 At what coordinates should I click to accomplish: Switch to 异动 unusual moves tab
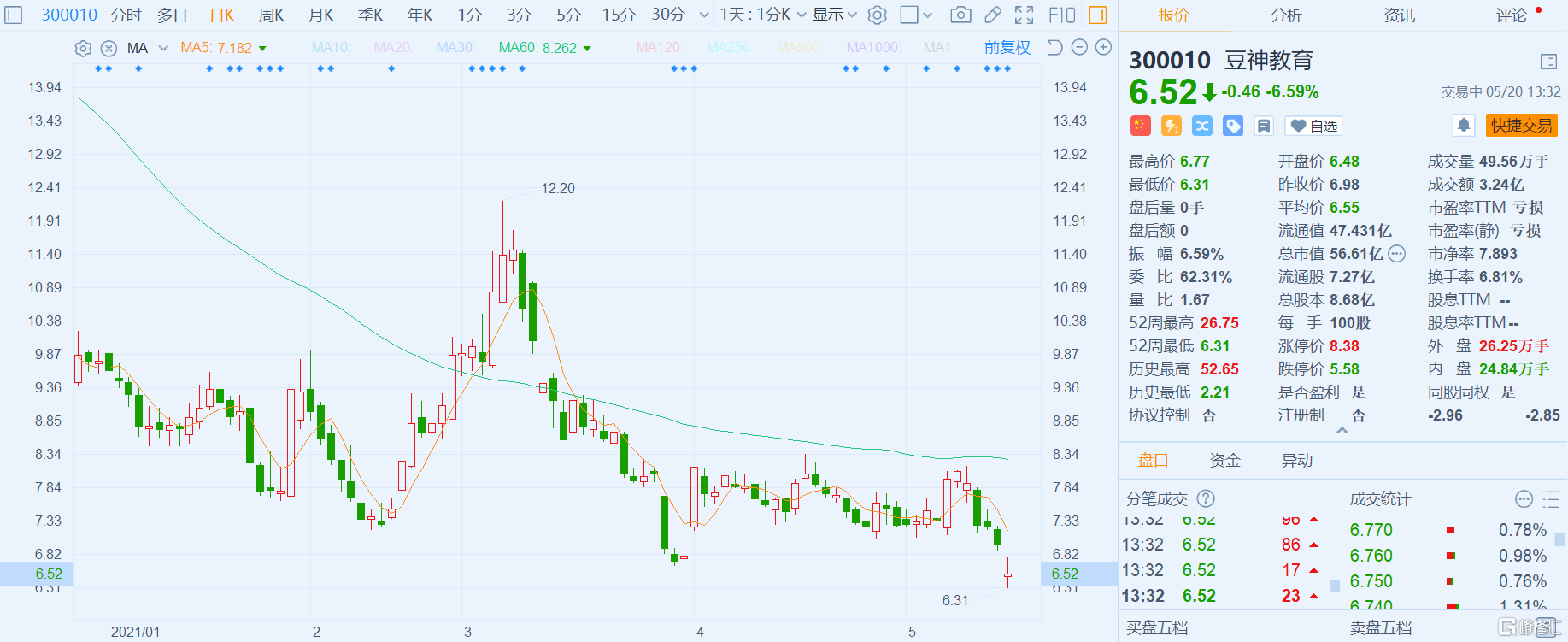pos(1296,461)
